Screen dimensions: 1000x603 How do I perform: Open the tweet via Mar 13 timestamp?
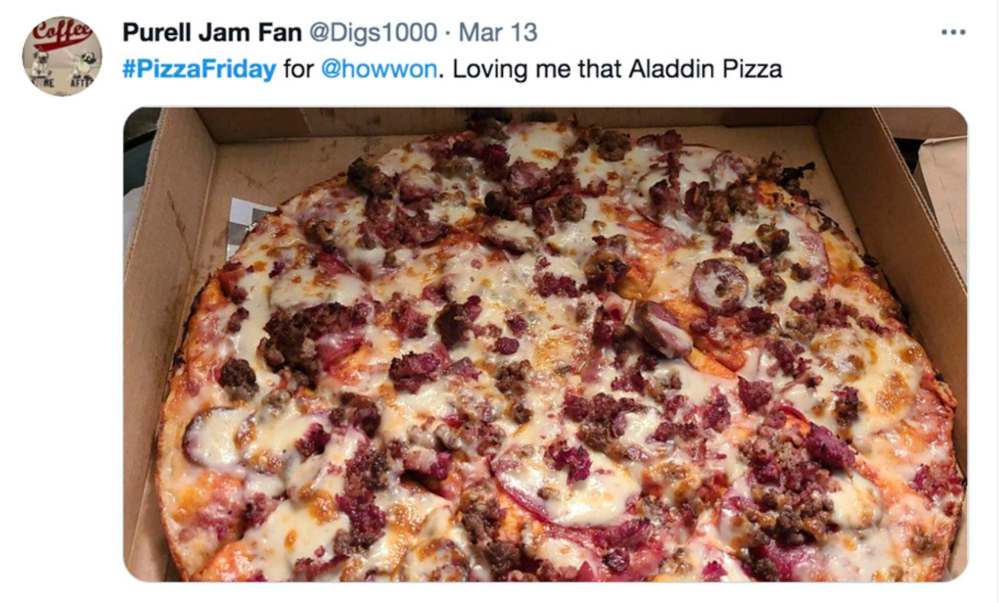498,32
